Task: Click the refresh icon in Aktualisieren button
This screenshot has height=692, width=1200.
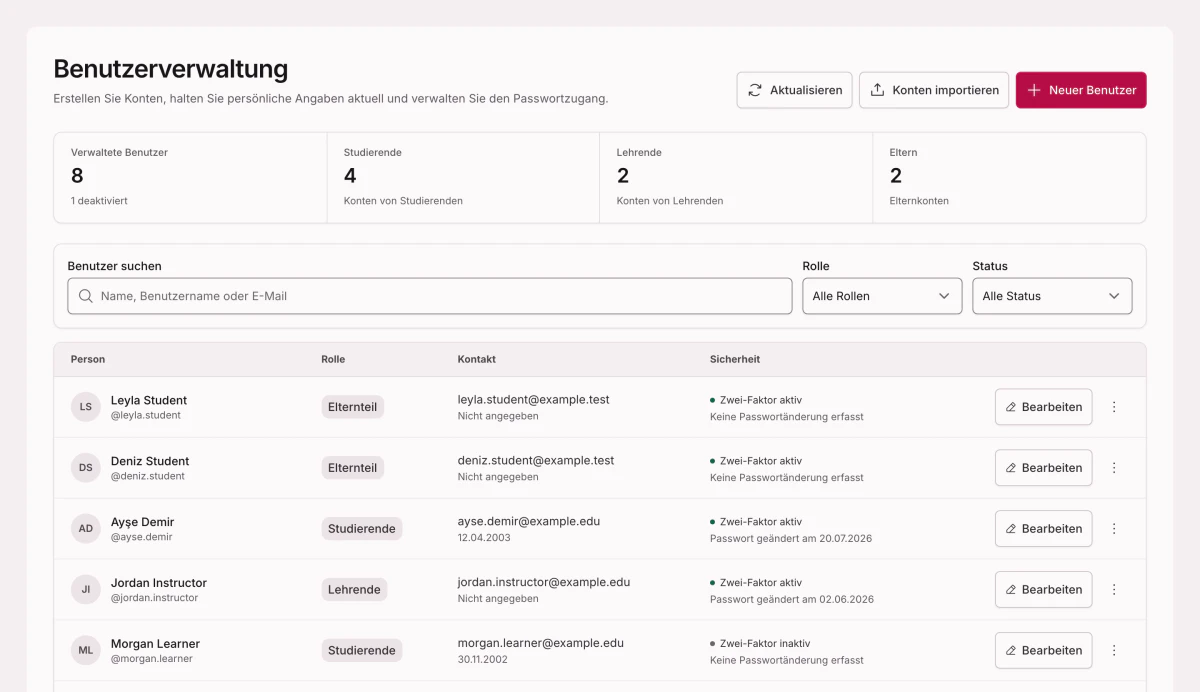Action: tap(755, 90)
